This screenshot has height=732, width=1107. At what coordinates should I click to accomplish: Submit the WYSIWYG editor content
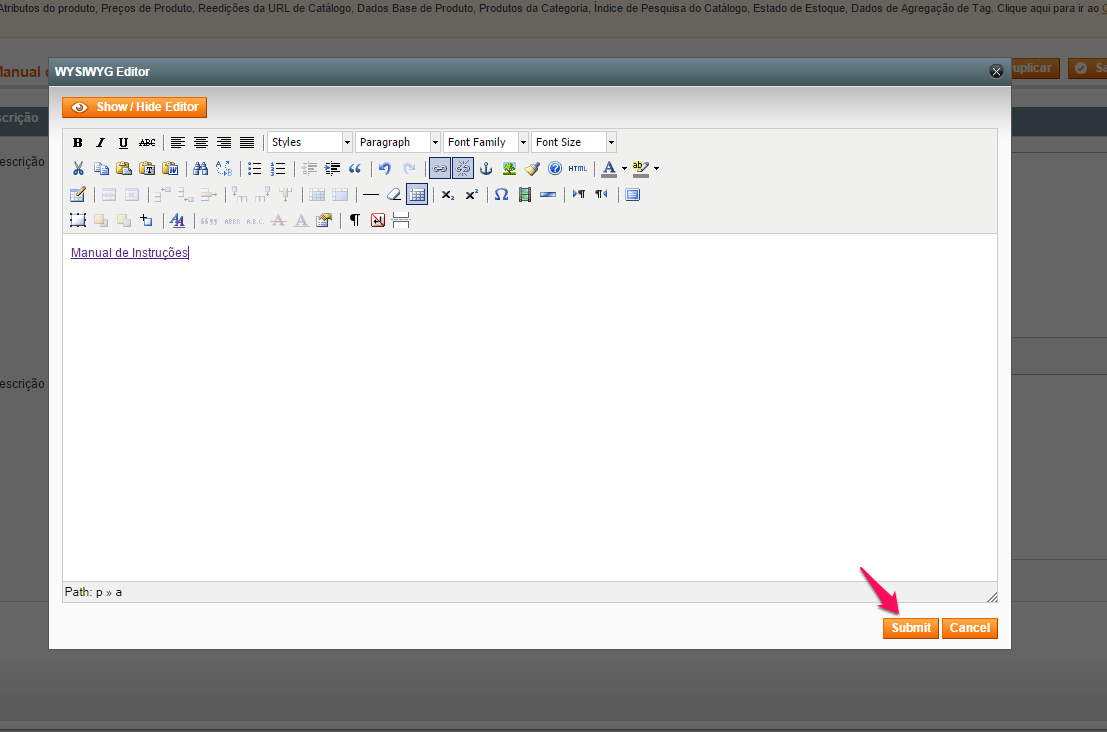pyautogui.click(x=911, y=628)
